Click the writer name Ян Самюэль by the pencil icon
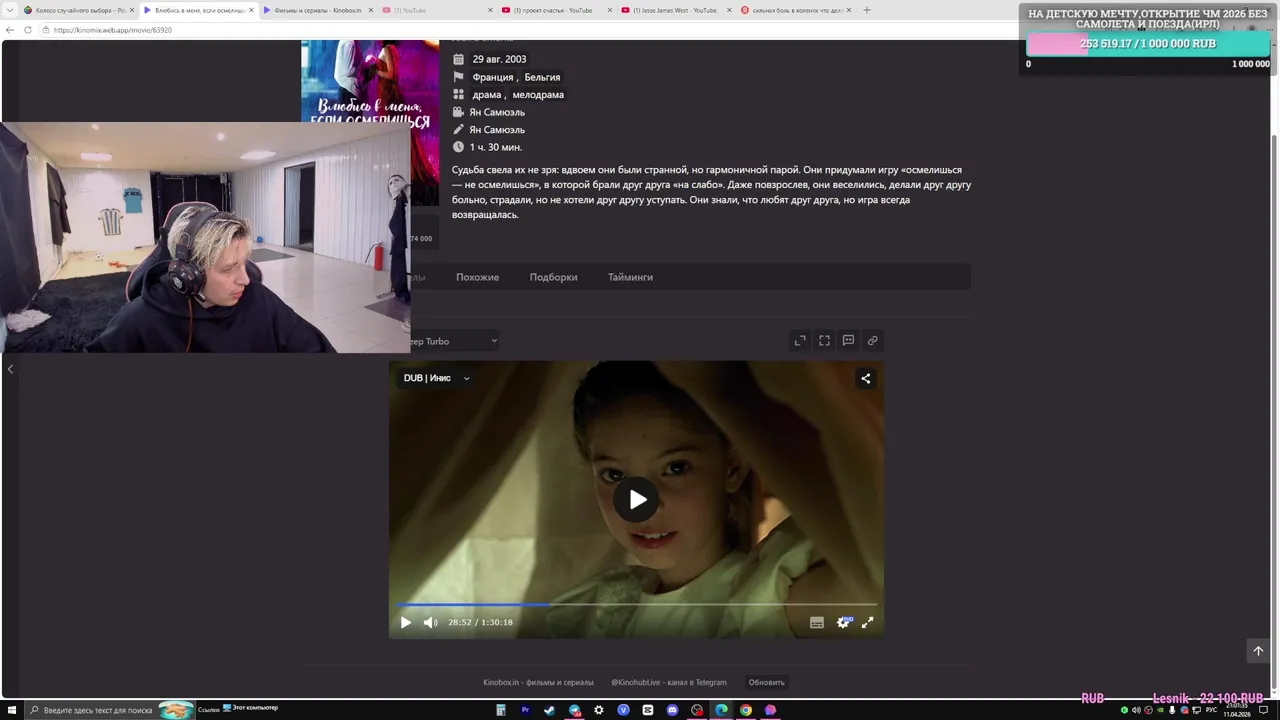 (497, 130)
